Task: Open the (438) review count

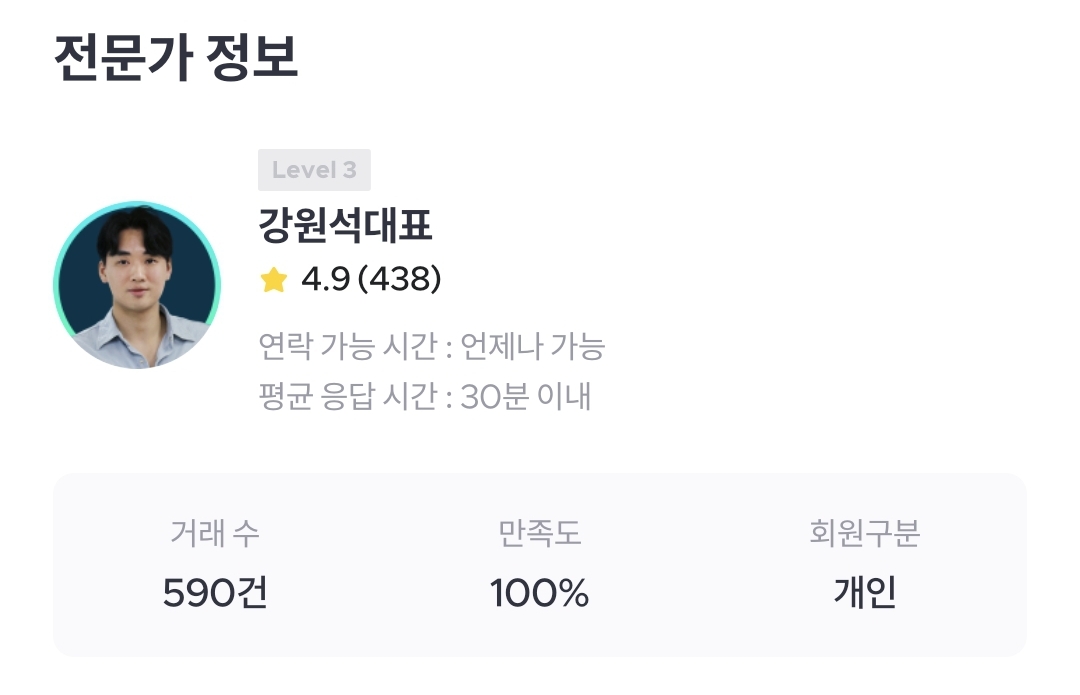Action: tap(399, 280)
